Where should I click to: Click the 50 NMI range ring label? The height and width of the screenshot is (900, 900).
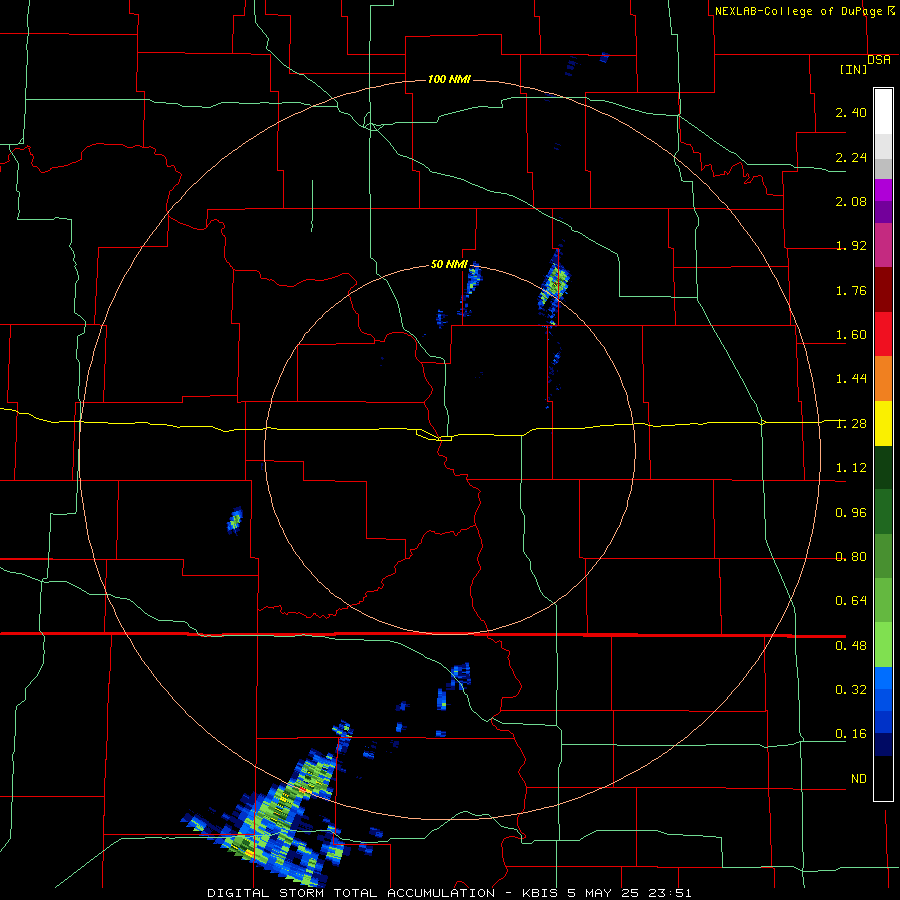pyautogui.click(x=449, y=264)
